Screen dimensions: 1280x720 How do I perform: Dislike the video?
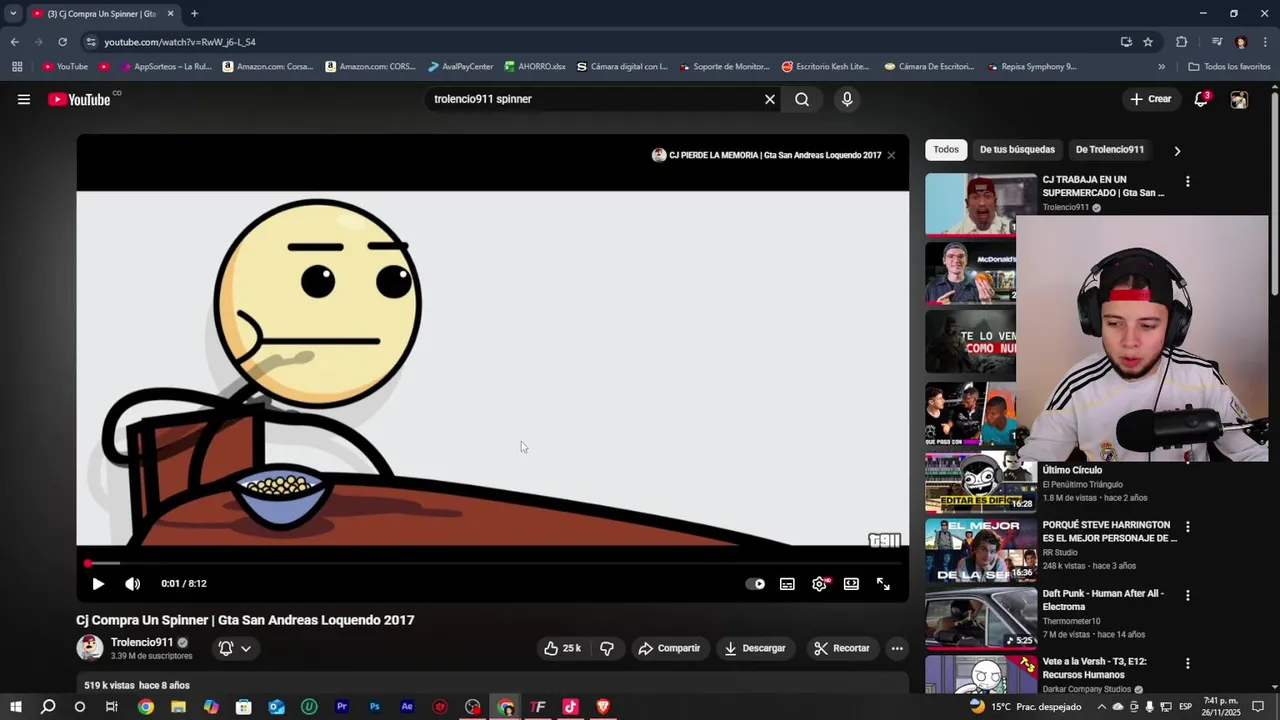point(607,648)
